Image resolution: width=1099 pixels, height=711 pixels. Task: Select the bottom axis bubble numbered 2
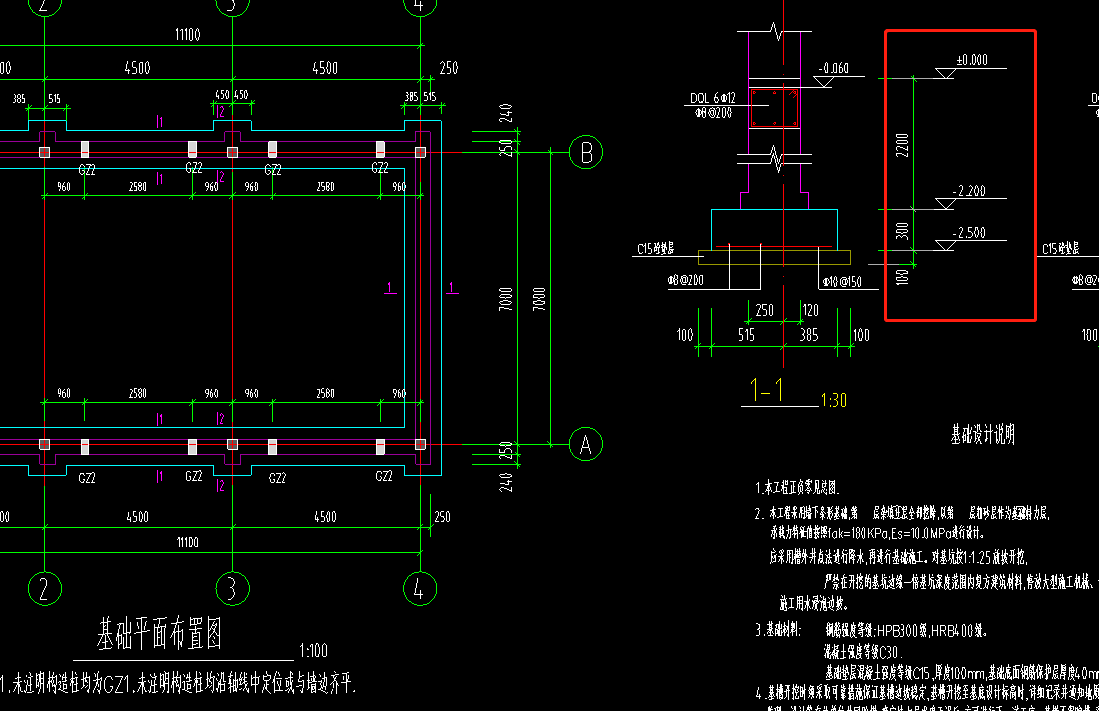click(45, 589)
